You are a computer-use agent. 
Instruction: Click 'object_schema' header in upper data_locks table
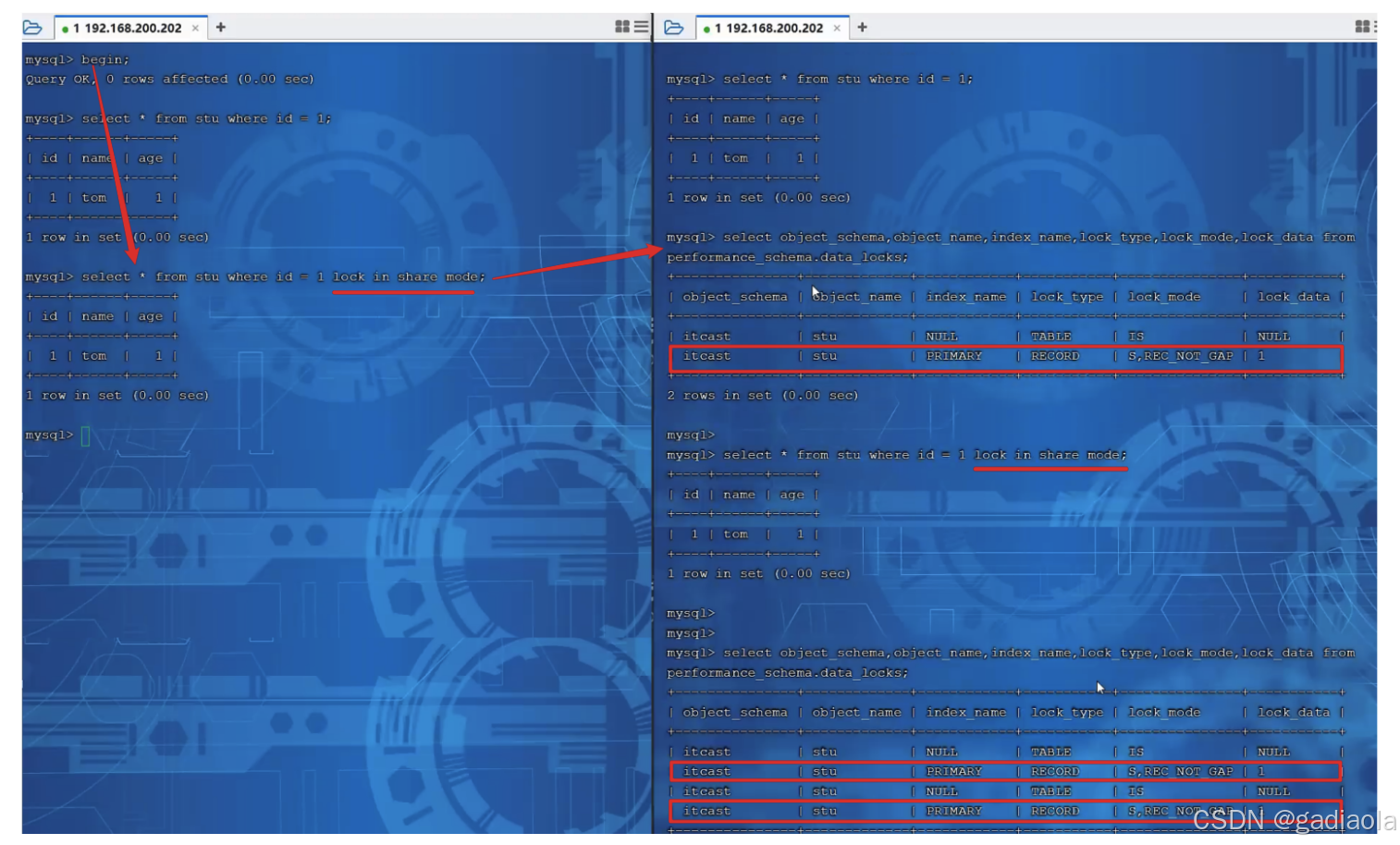coord(735,297)
